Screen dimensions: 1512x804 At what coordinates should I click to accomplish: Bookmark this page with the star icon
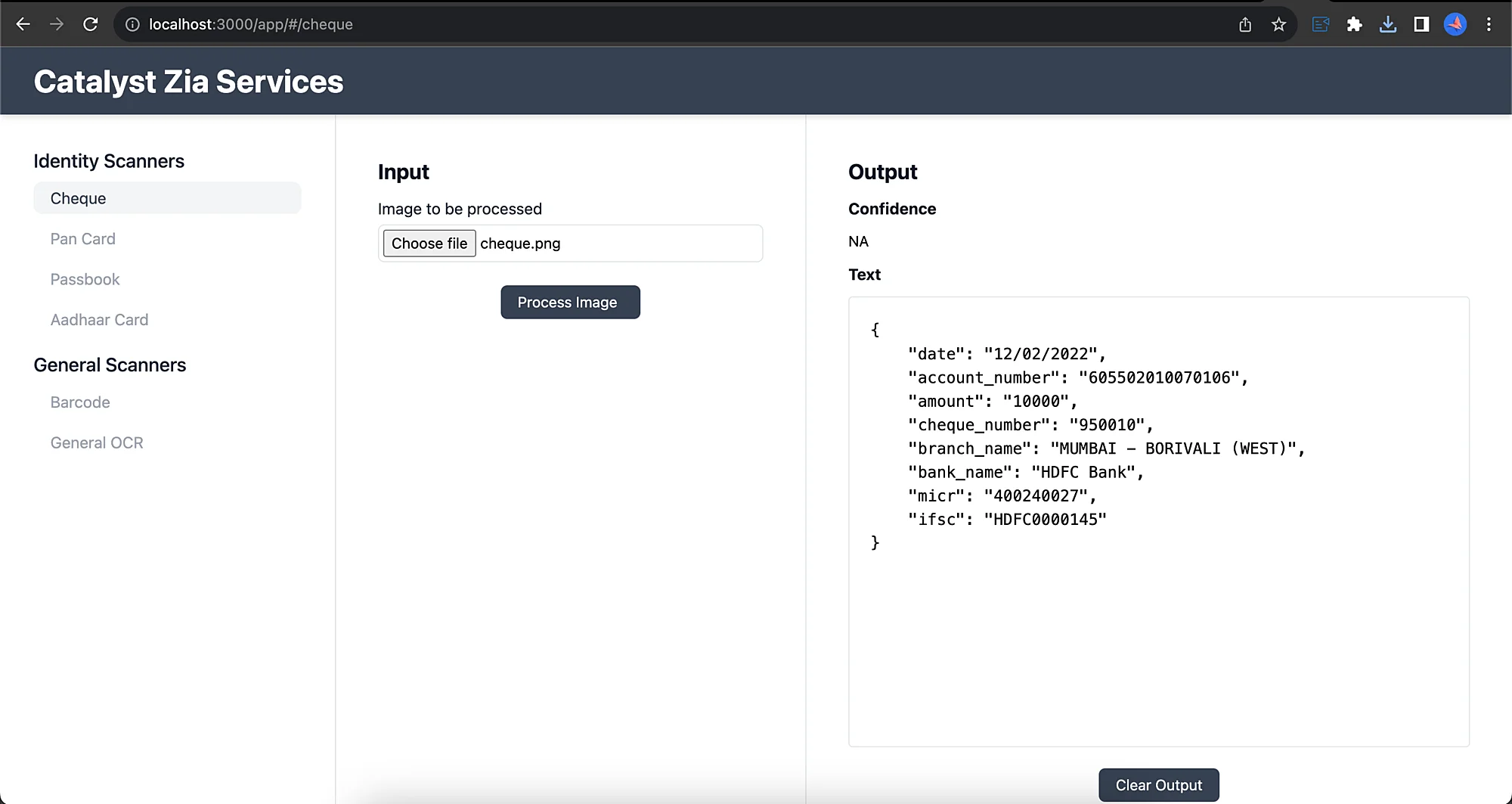(1278, 24)
